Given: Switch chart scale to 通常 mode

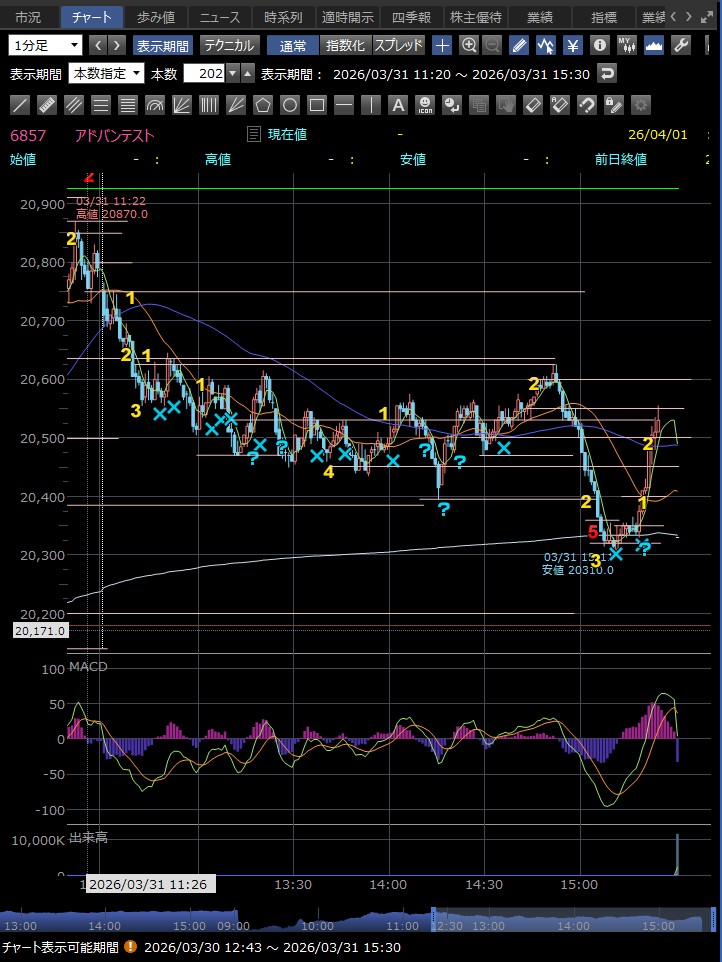Looking at the screenshot, I should (293, 45).
